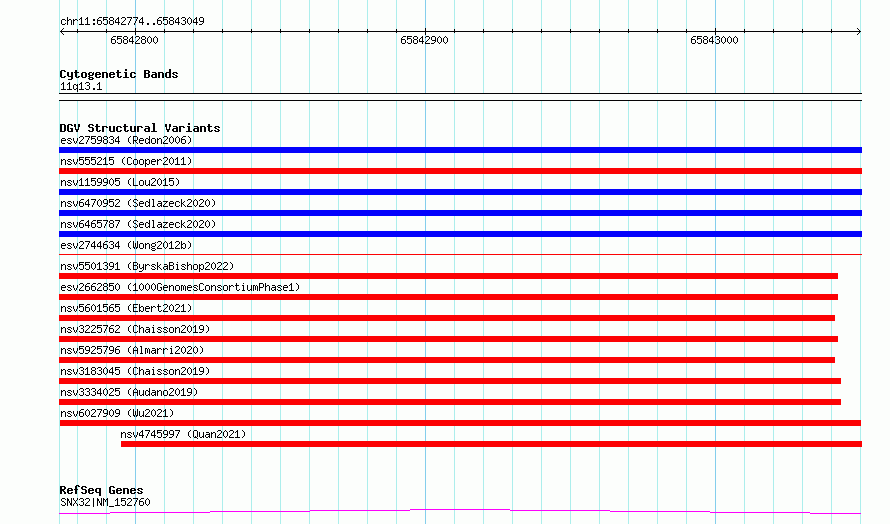Image resolution: width=890 pixels, height=524 pixels.
Task: Select the blue bar under esv2759834
Action: (x=460, y=150)
